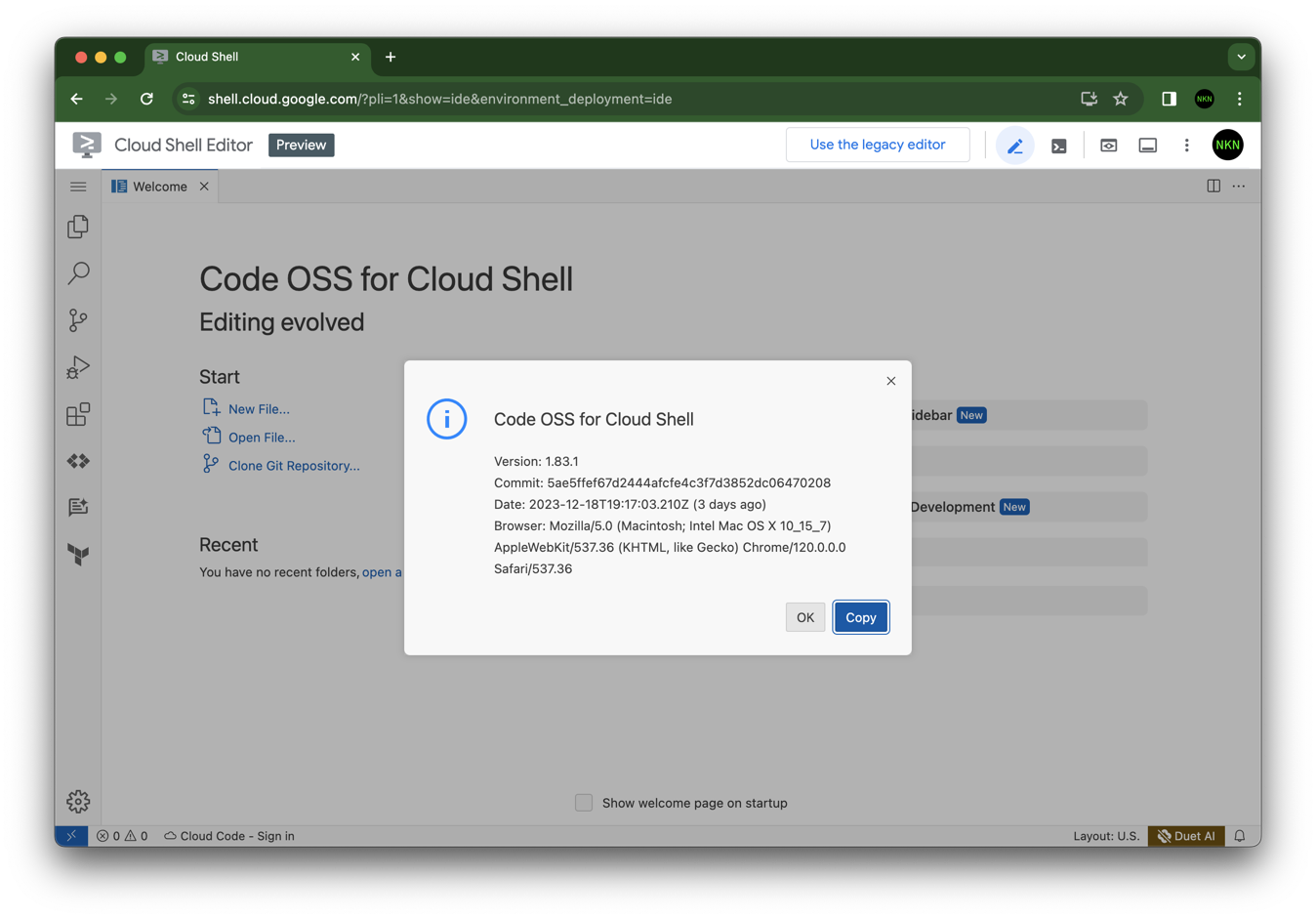Toggle the browser side panel
Screen dimensions: 1316x919
(1169, 99)
